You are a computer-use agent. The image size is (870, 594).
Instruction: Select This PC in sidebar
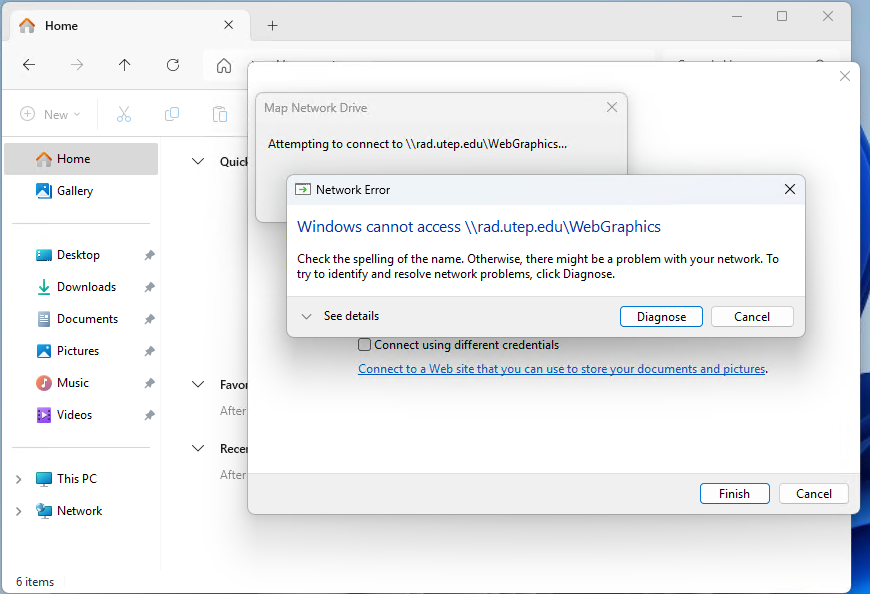[x=66, y=479]
